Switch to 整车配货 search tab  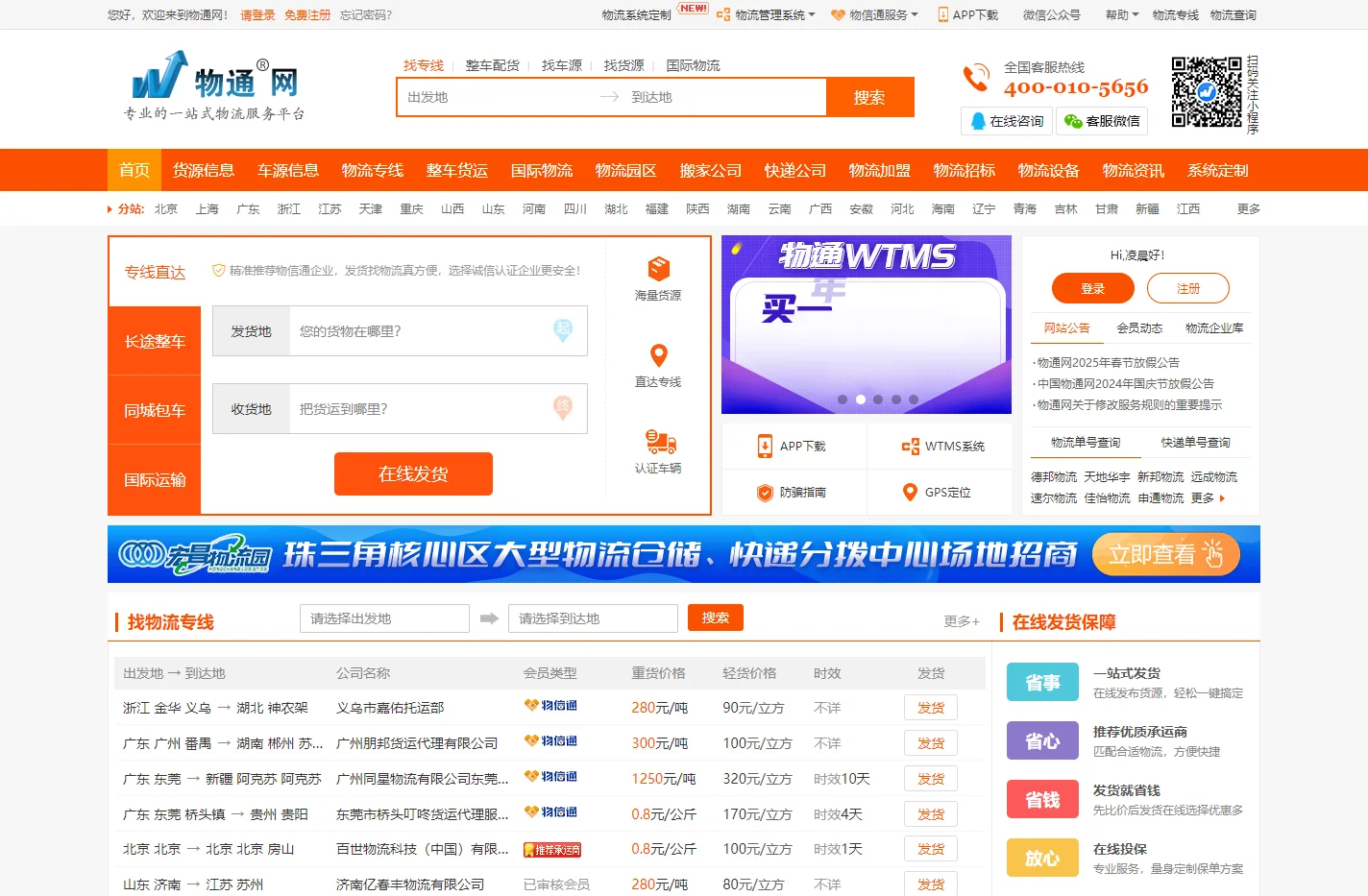[x=493, y=65]
